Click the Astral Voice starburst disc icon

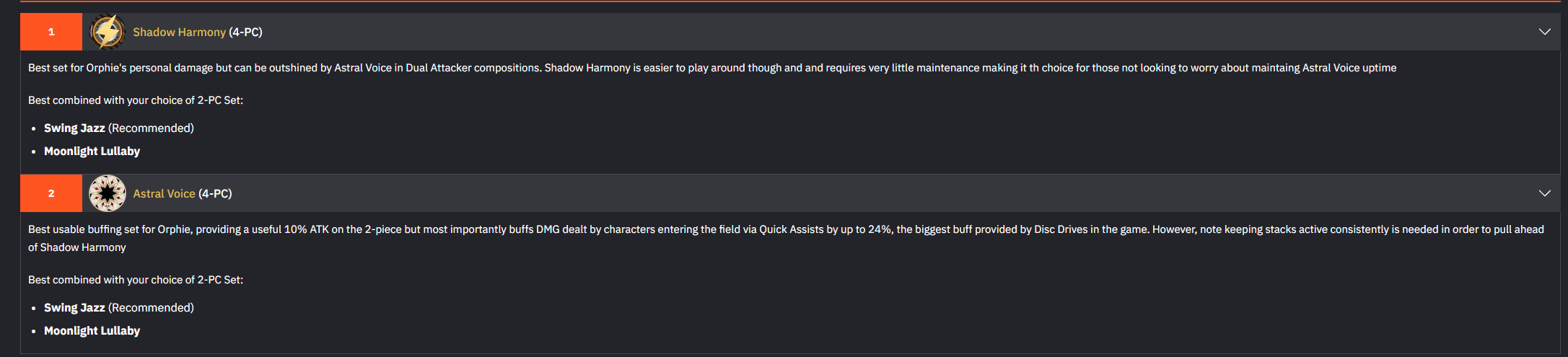[108, 193]
